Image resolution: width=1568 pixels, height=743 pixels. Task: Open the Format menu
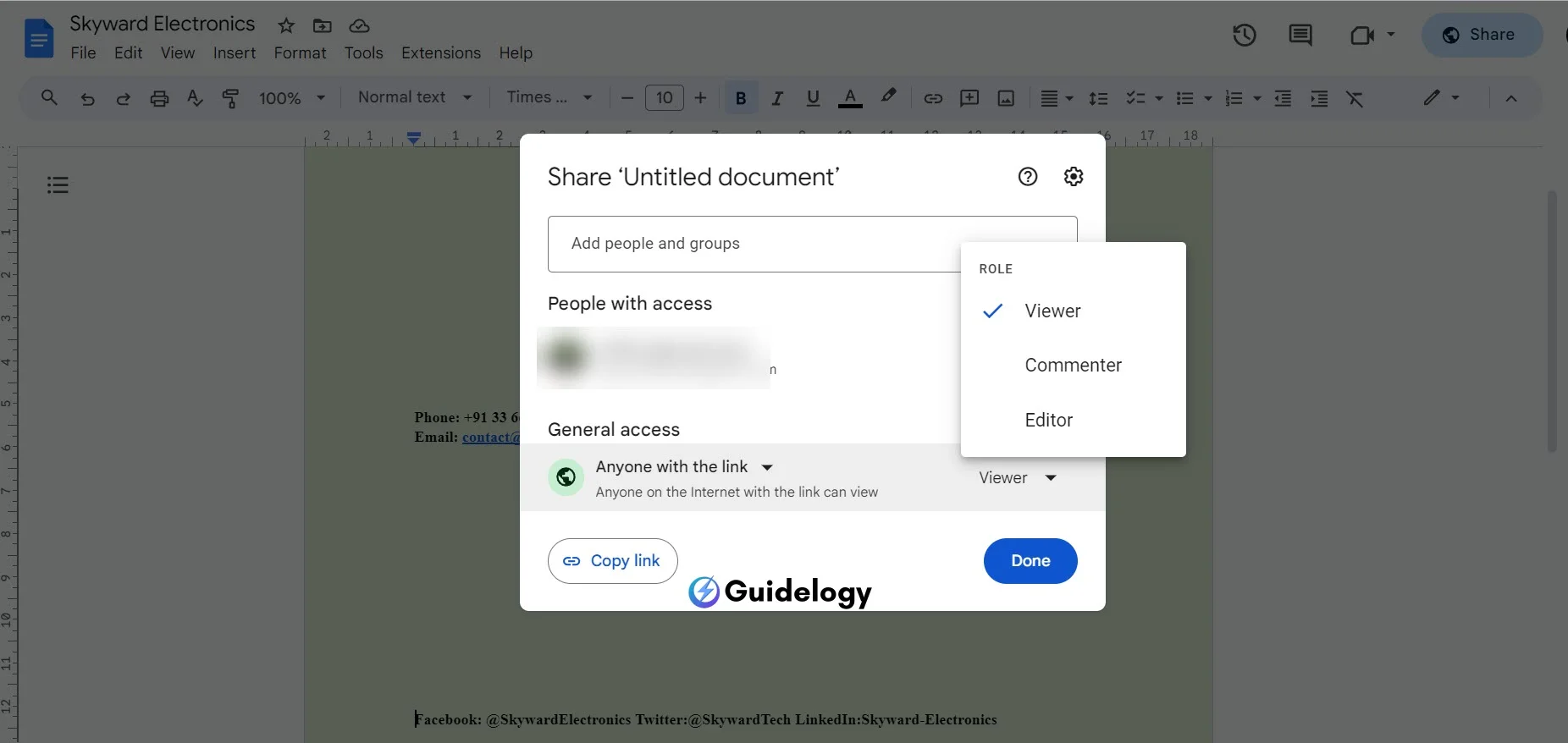[300, 52]
